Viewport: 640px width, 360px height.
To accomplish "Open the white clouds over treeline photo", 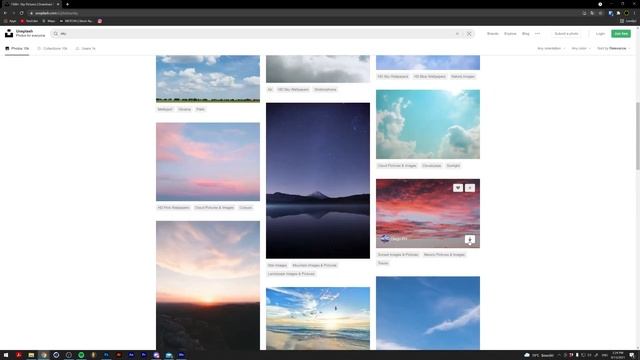I will pos(208,79).
